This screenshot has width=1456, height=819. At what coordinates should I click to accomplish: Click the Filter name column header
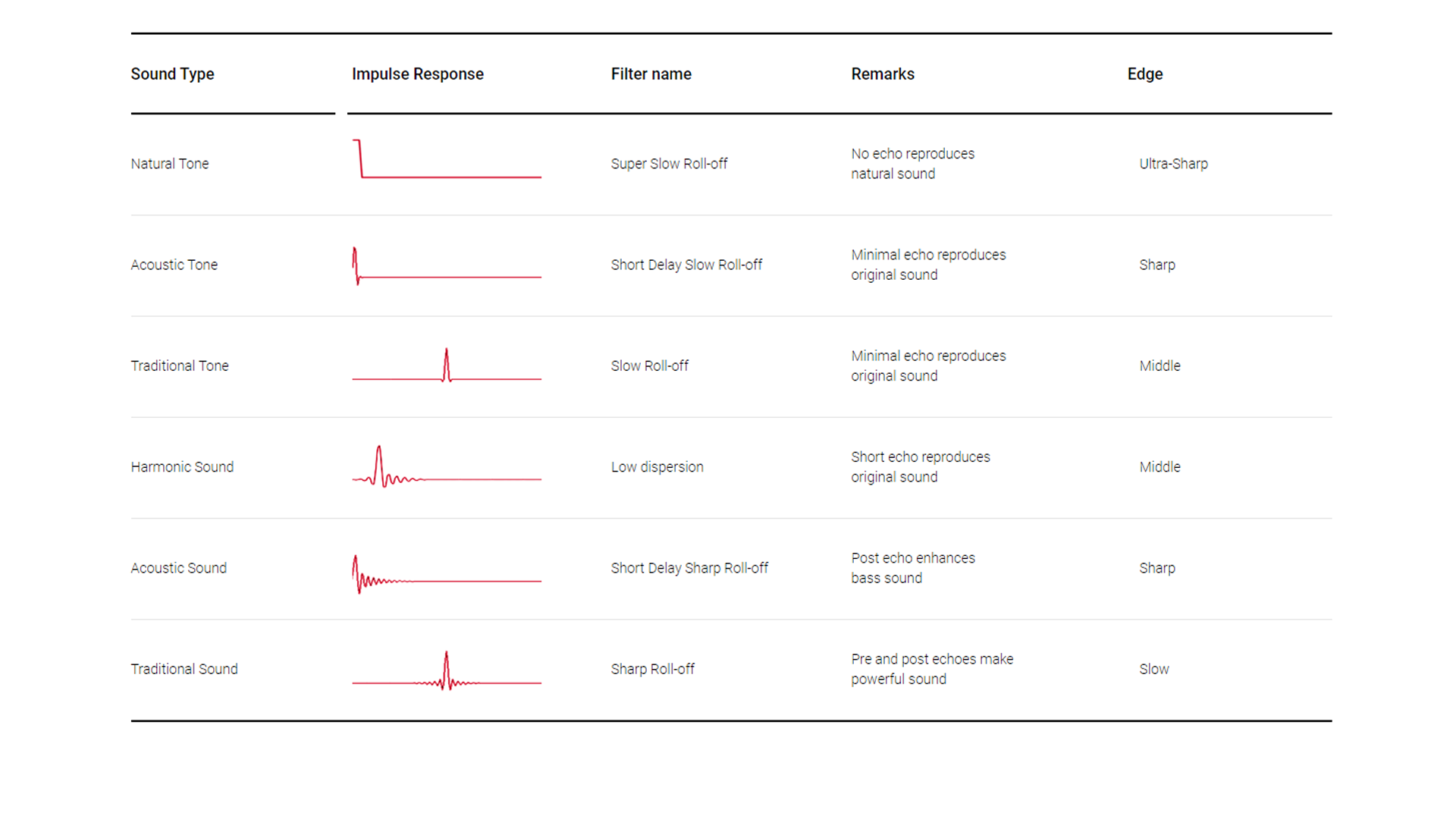click(651, 74)
